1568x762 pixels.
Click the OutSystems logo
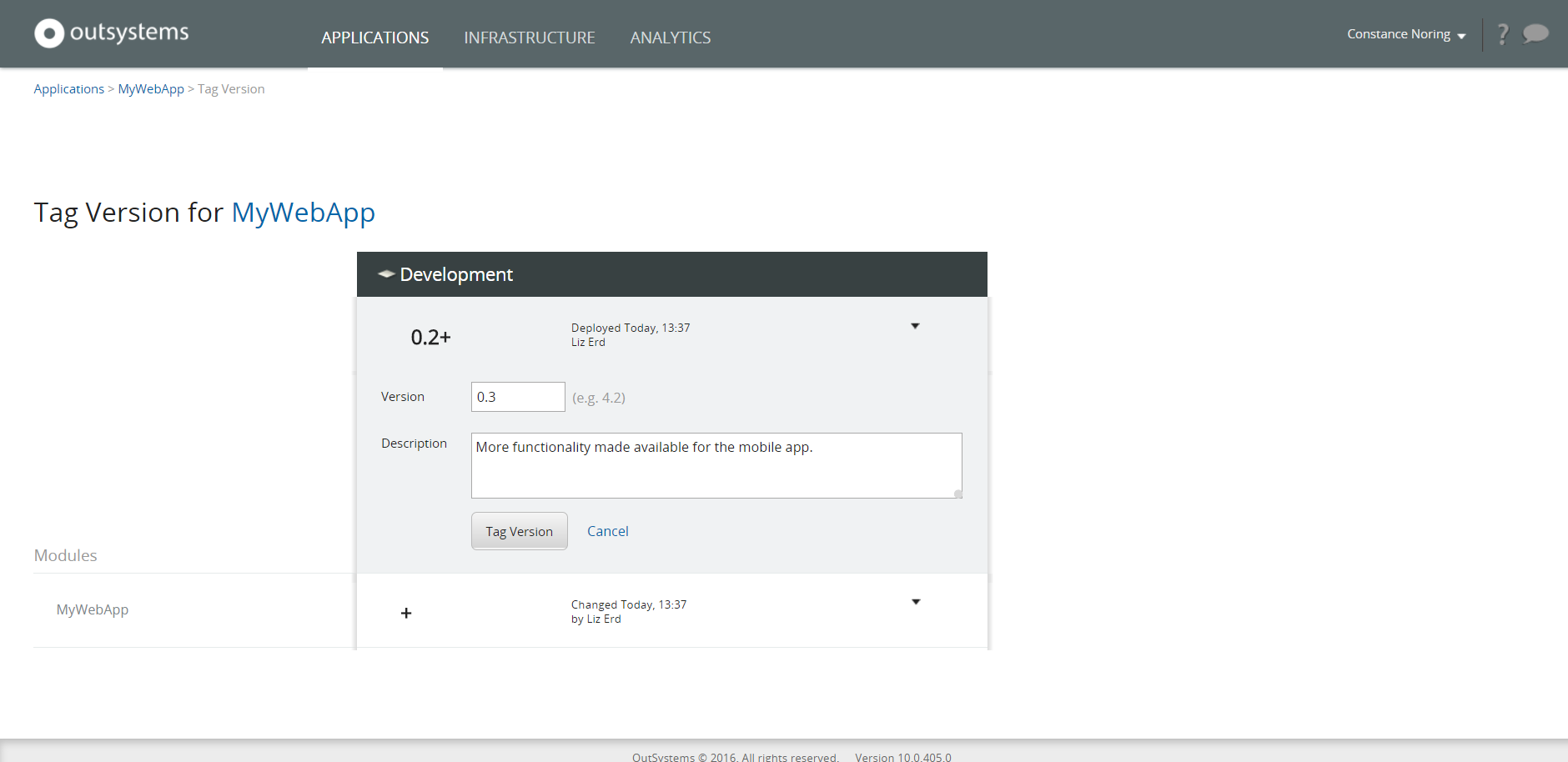(112, 33)
